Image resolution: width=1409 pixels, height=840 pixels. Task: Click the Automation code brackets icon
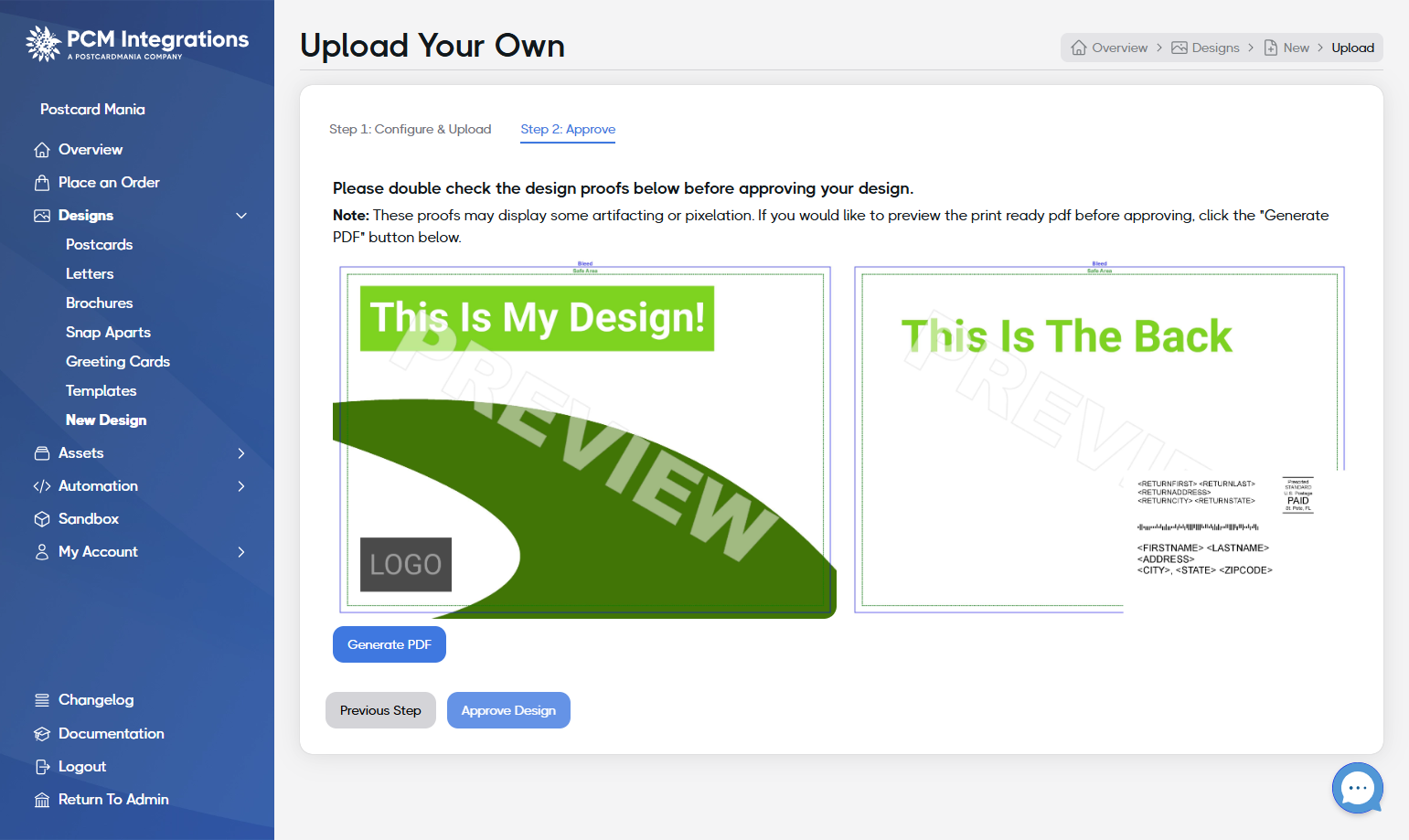pos(42,486)
